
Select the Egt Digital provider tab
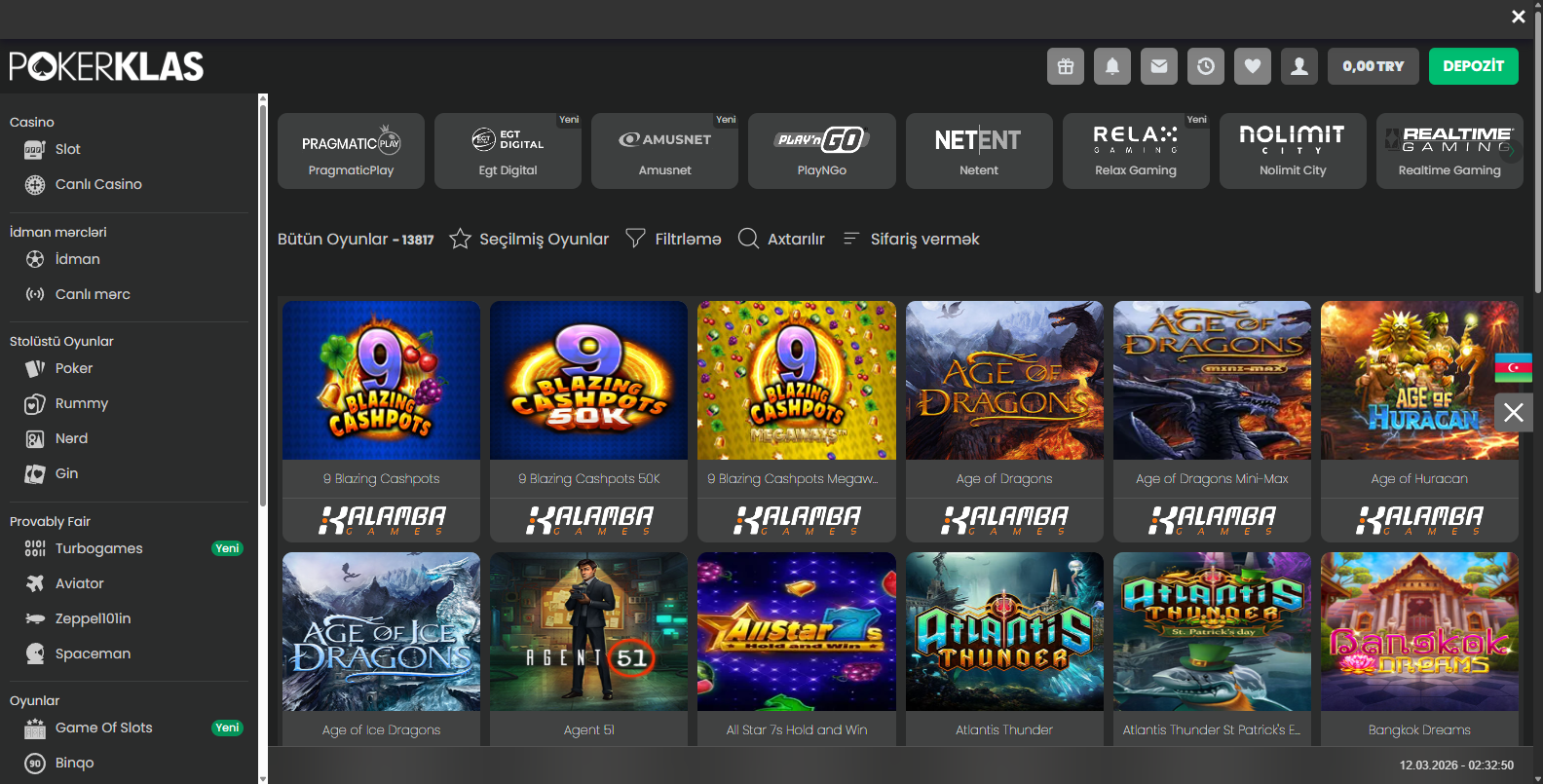(x=508, y=151)
